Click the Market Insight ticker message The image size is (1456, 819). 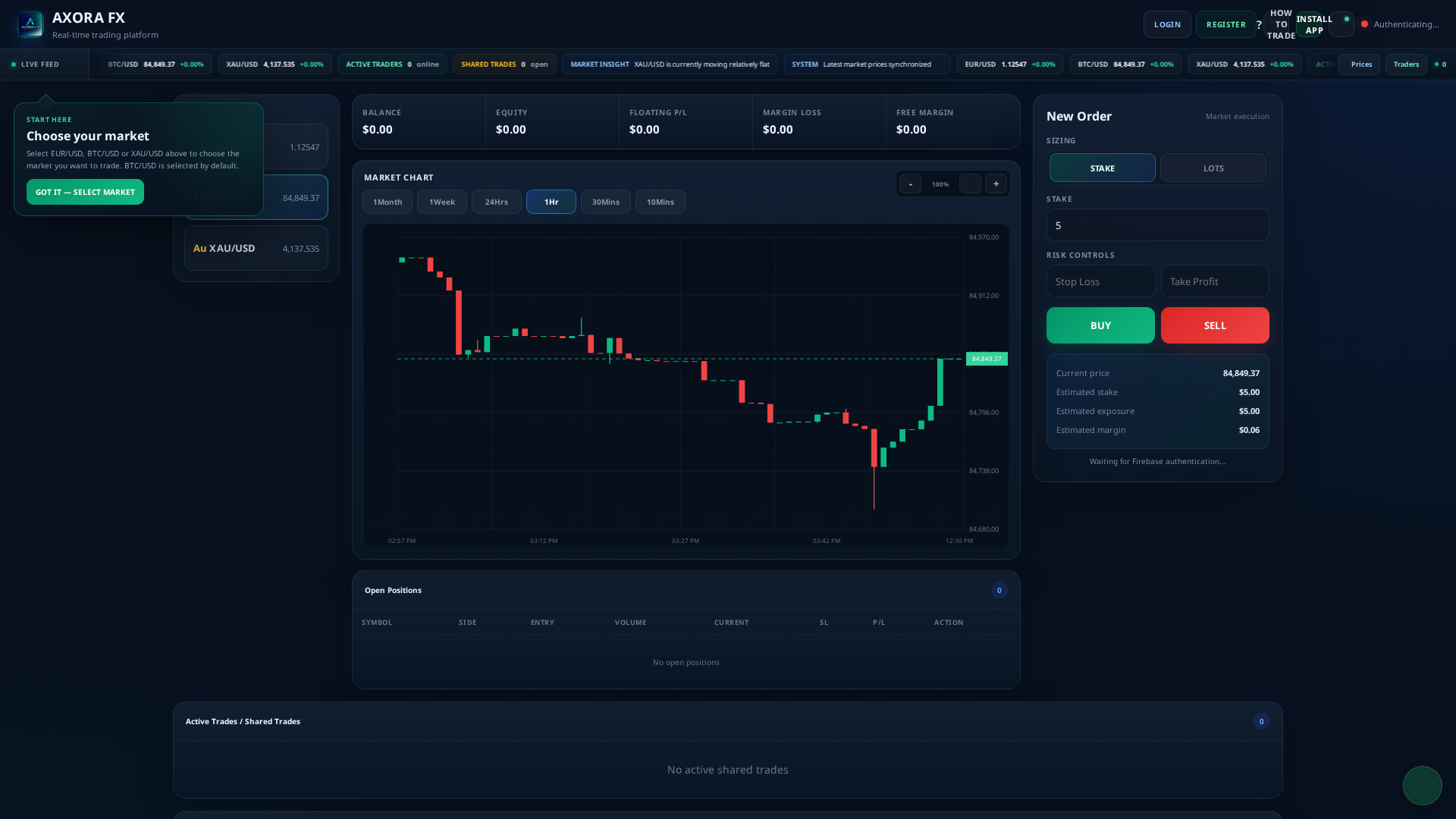670,64
